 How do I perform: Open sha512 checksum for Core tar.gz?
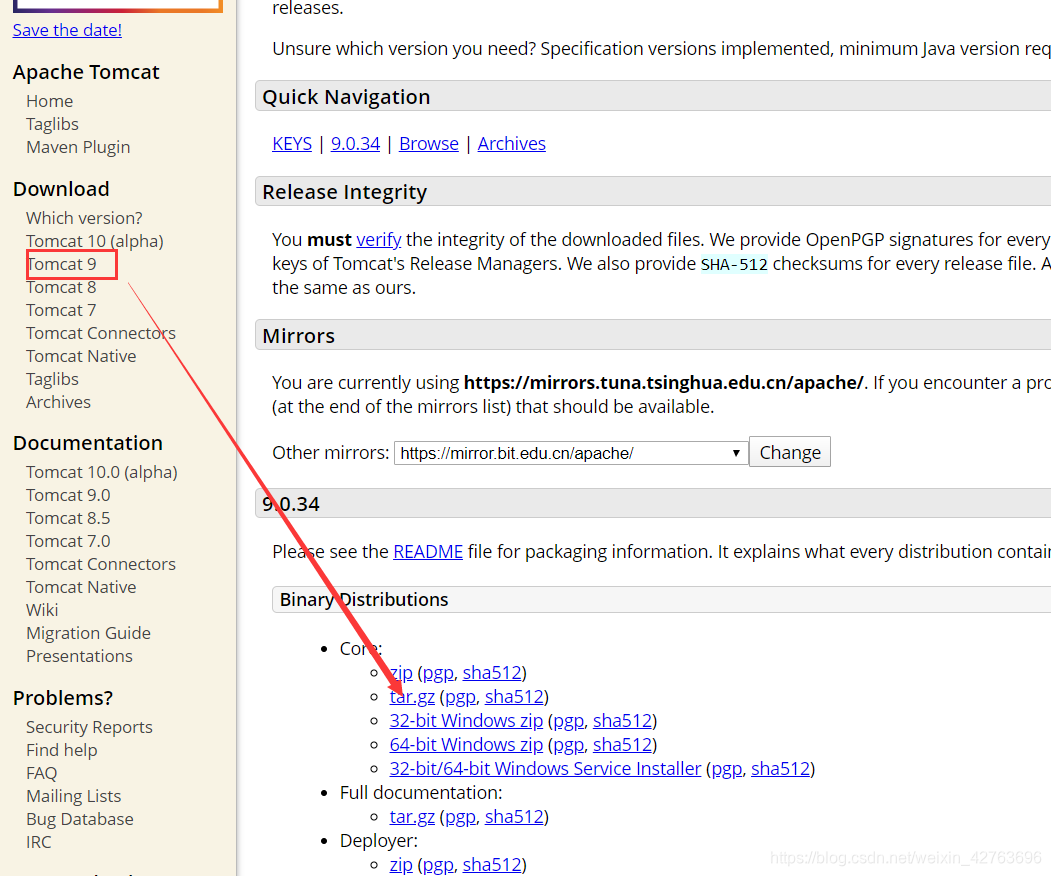point(514,696)
